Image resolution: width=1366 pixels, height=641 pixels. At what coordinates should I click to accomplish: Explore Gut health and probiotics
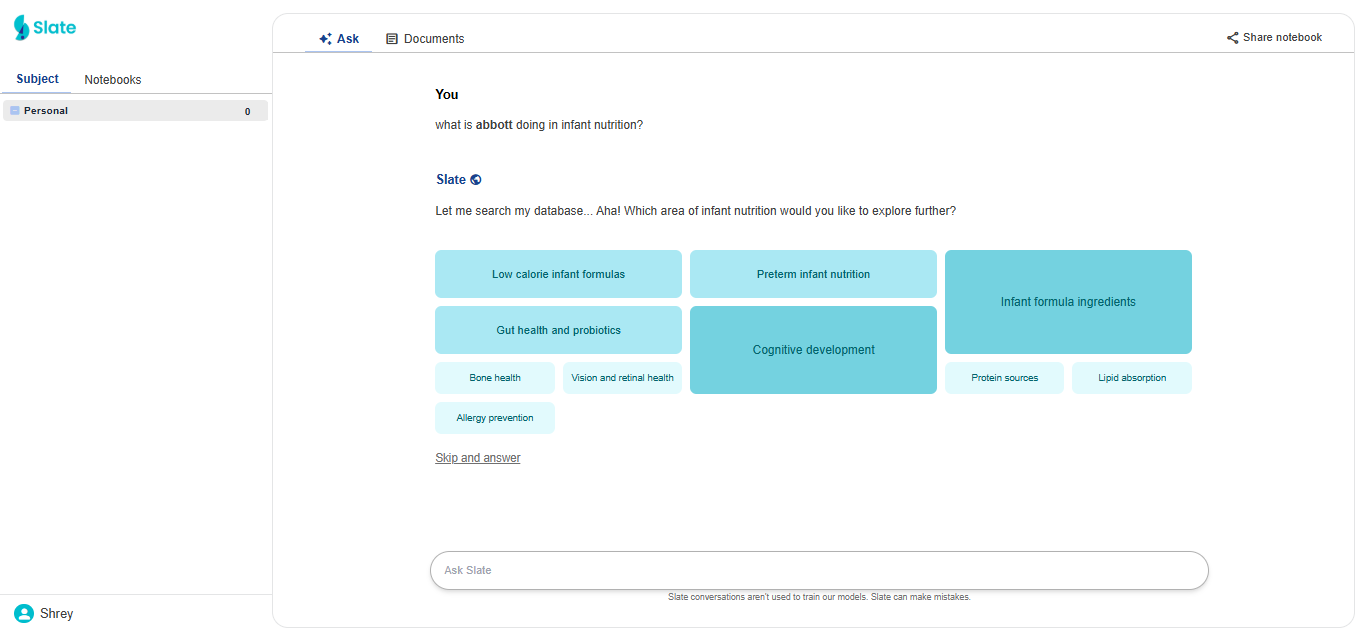click(x=558, y=330)
